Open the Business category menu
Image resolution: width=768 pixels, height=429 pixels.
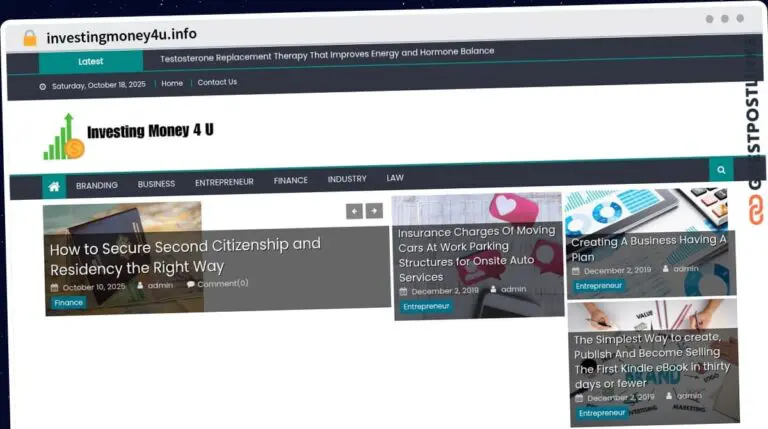156,184
